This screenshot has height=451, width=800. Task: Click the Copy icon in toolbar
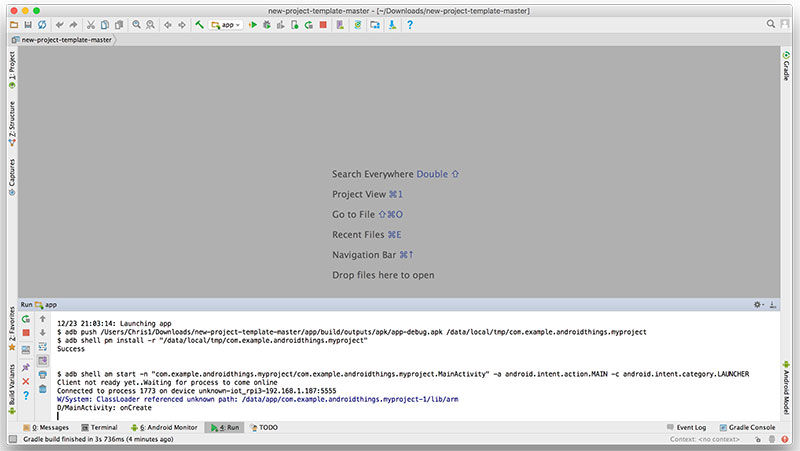tap(105, 24)
